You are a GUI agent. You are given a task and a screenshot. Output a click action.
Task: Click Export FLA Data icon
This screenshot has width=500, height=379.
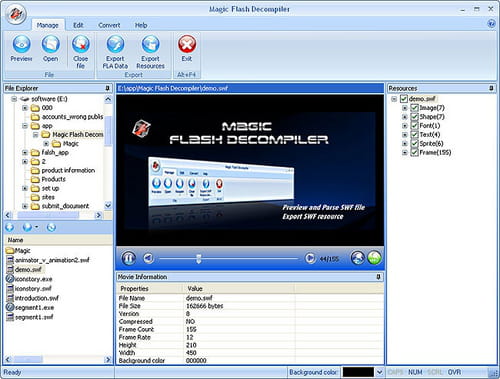[x=115, y=44]
